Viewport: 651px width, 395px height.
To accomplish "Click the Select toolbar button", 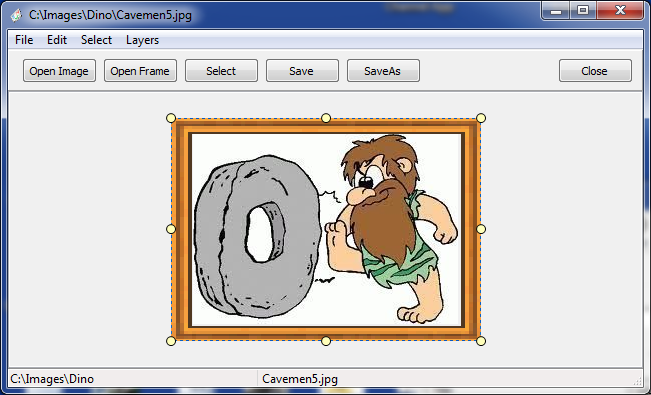I will coord(221,71).
